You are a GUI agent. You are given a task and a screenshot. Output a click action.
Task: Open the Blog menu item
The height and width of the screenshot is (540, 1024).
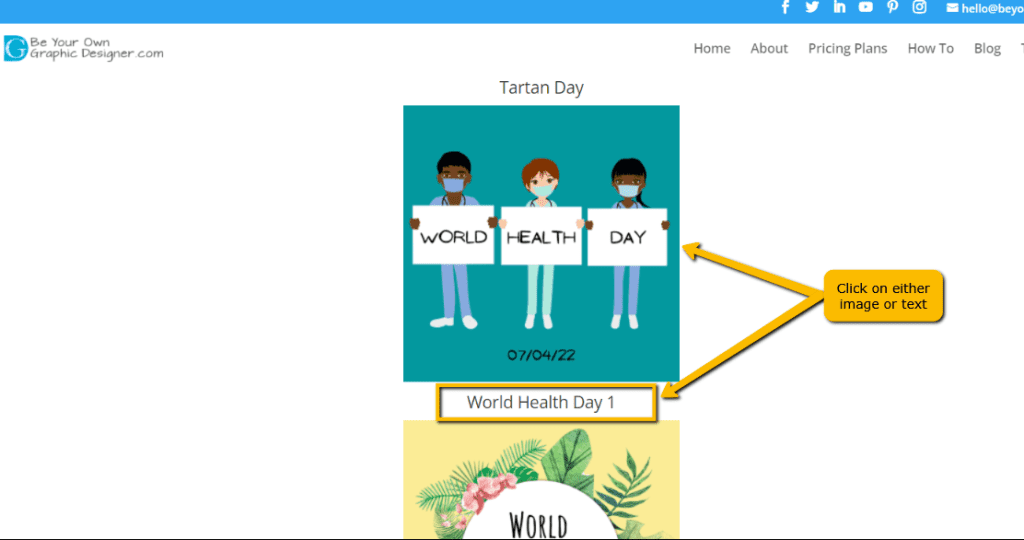pyautogui.click(x=987, y=49)
